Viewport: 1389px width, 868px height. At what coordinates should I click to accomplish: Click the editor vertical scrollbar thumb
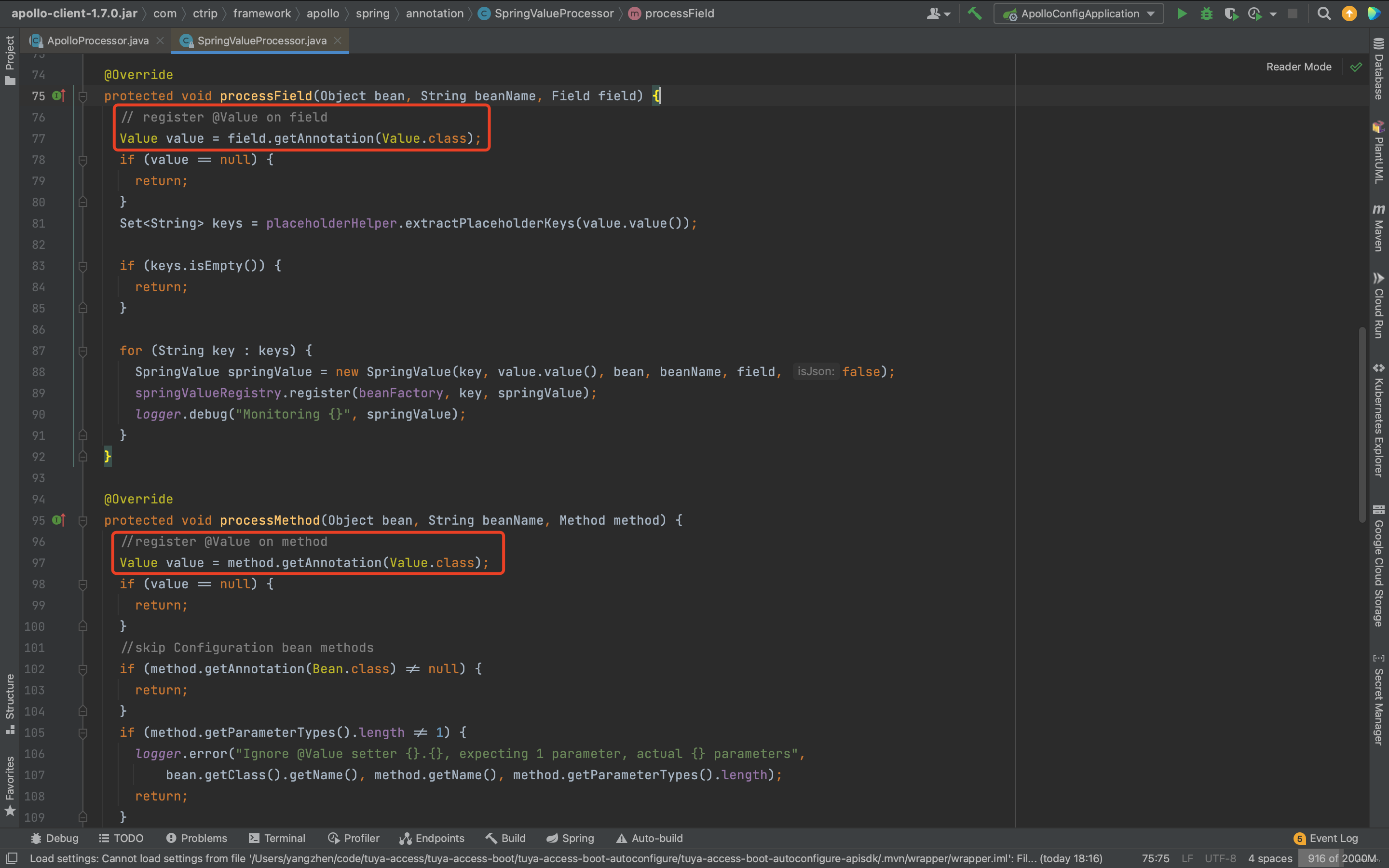1362,425
